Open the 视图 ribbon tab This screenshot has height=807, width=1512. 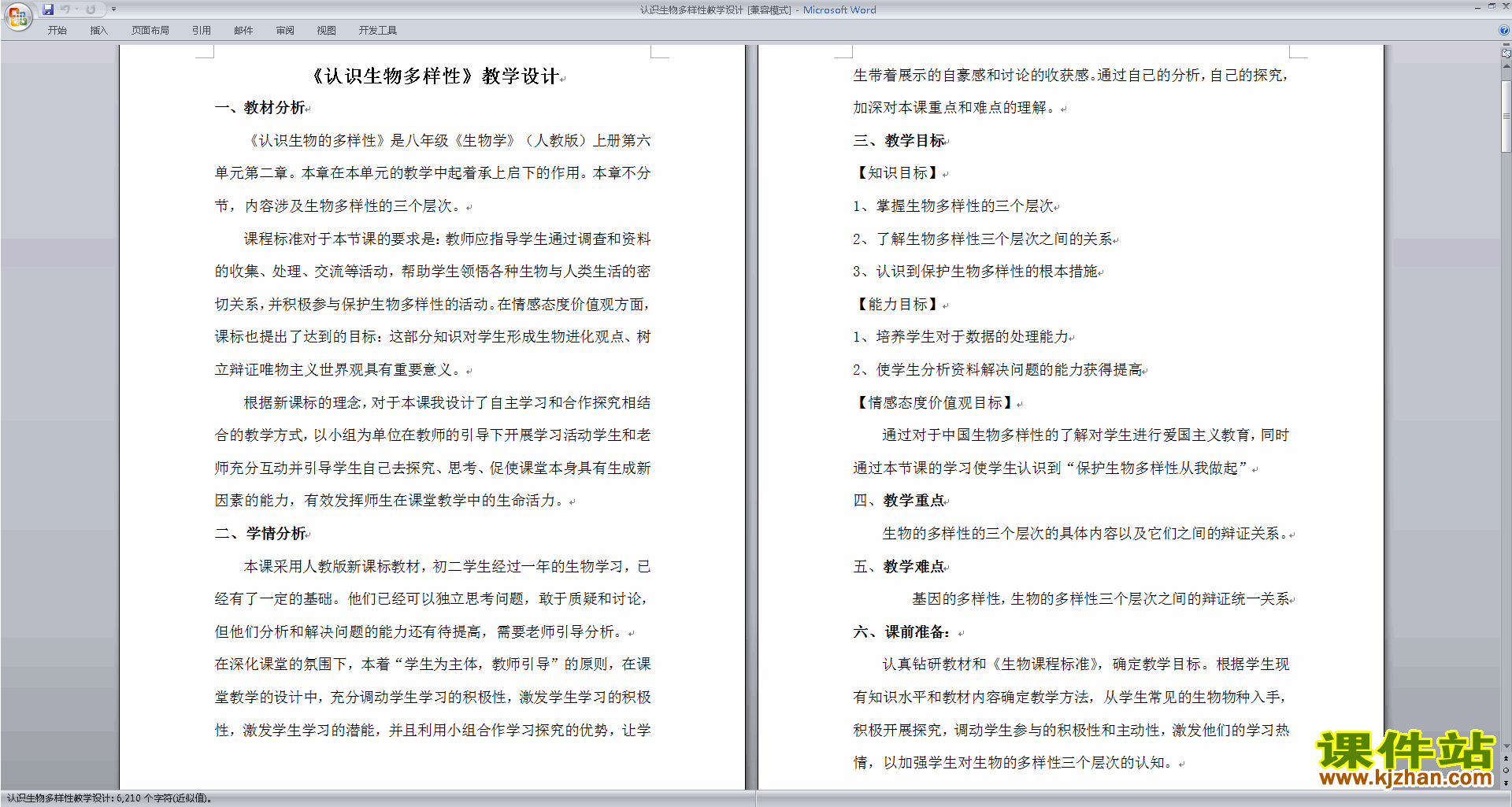click(x=326, y=30)
